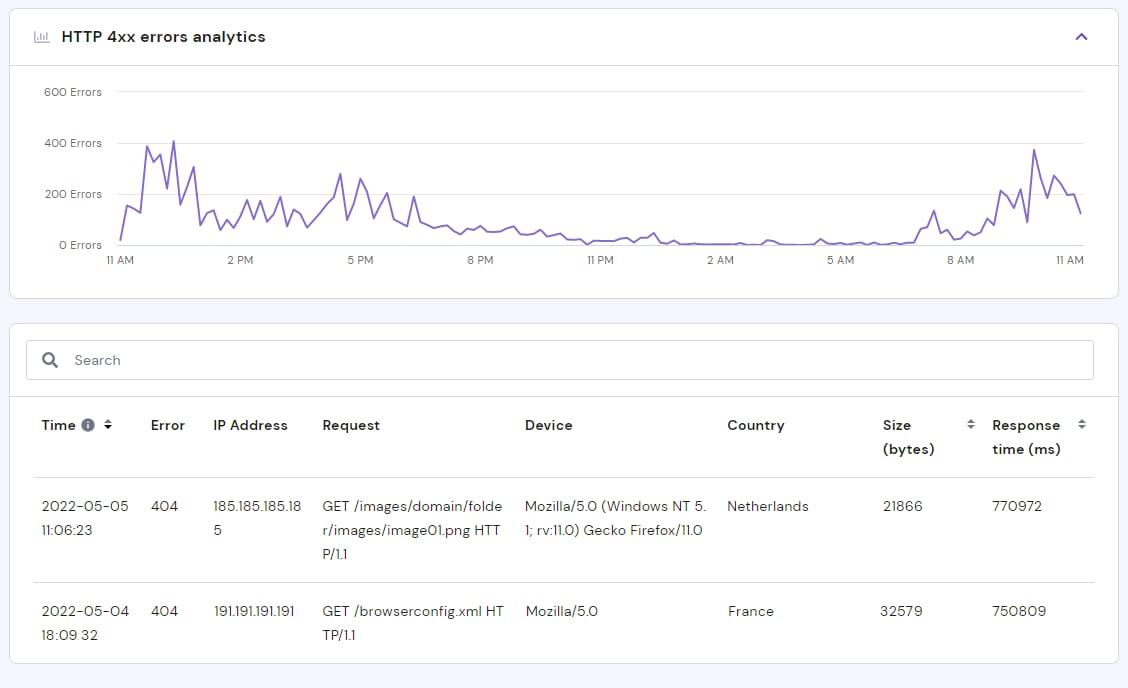The image size is (1128, 688).
Task: Click the Device column header
Action: (548, 425)
